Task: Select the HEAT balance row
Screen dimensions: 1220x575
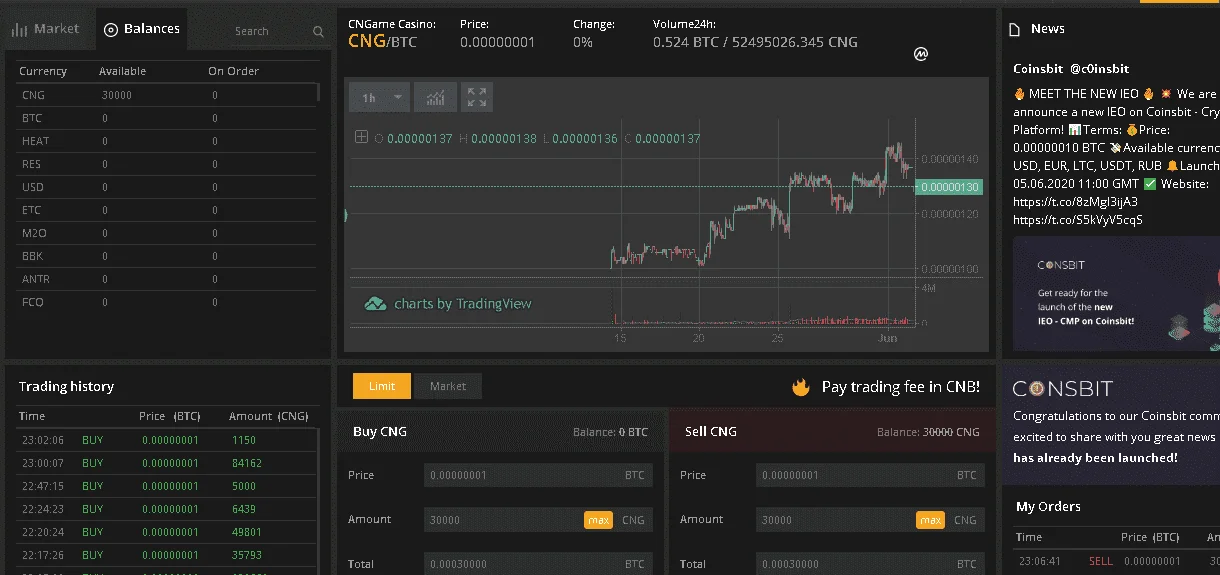Action: [x=166, y=141]
